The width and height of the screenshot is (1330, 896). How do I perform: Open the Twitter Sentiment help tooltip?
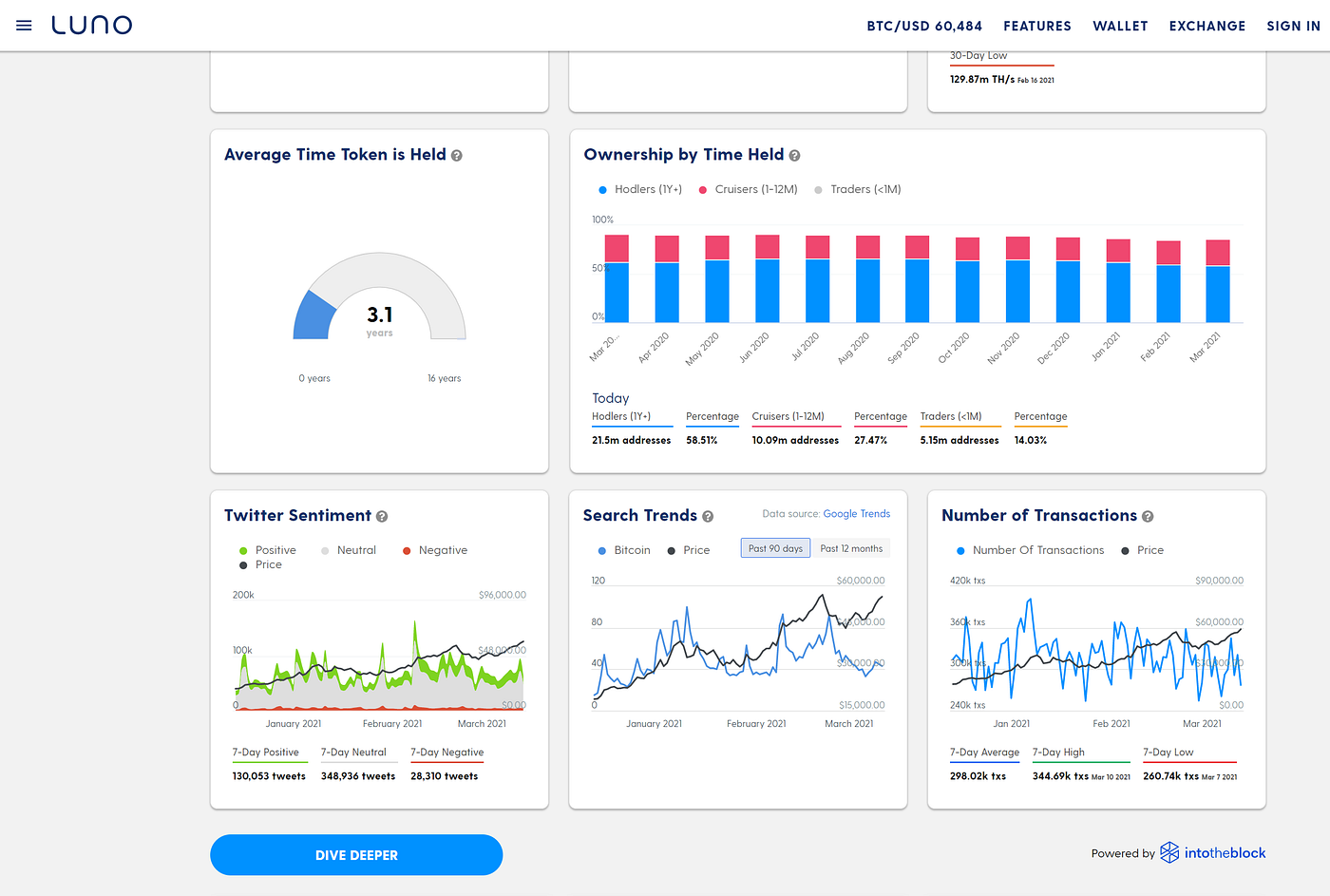tap(382, 516)
